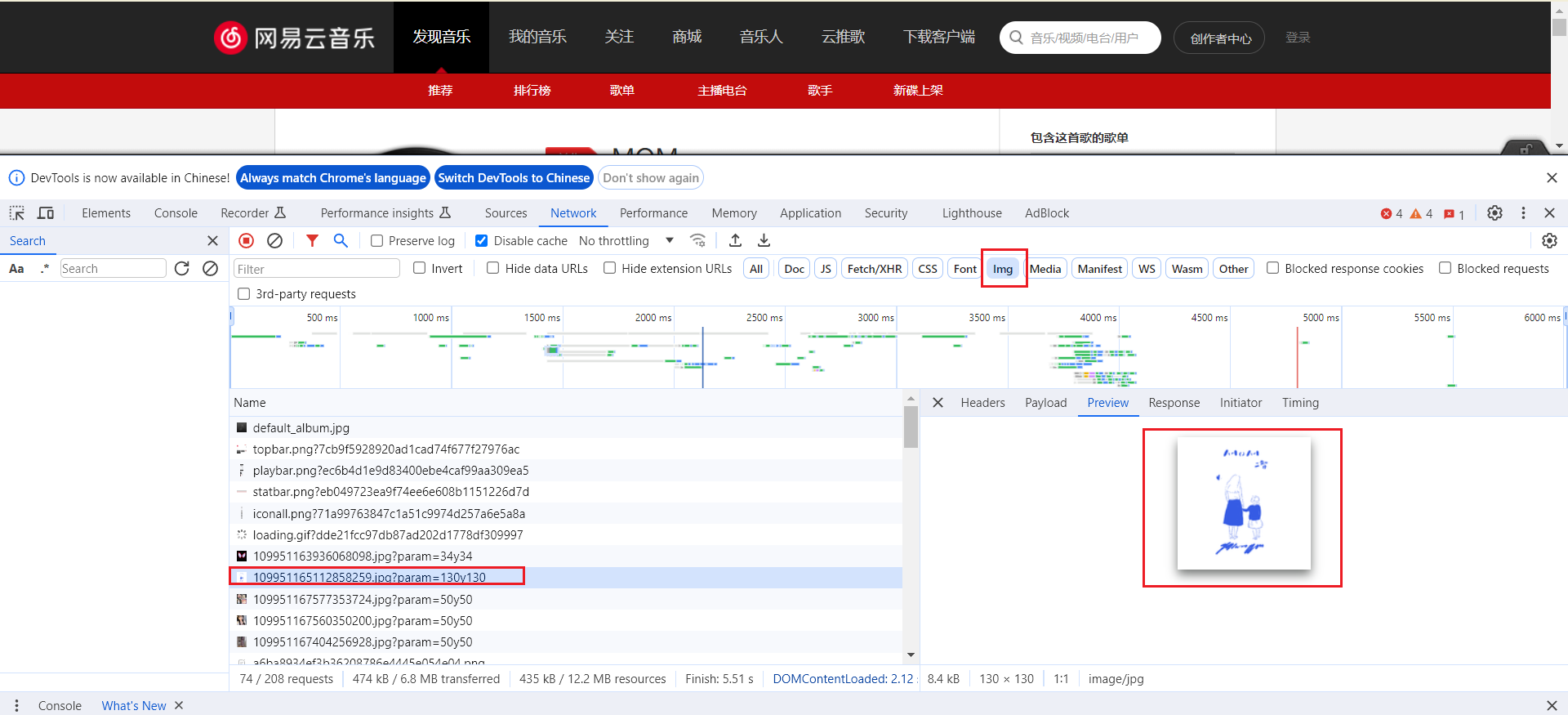Check the Invert filter checkbox

tap(419, 268)
